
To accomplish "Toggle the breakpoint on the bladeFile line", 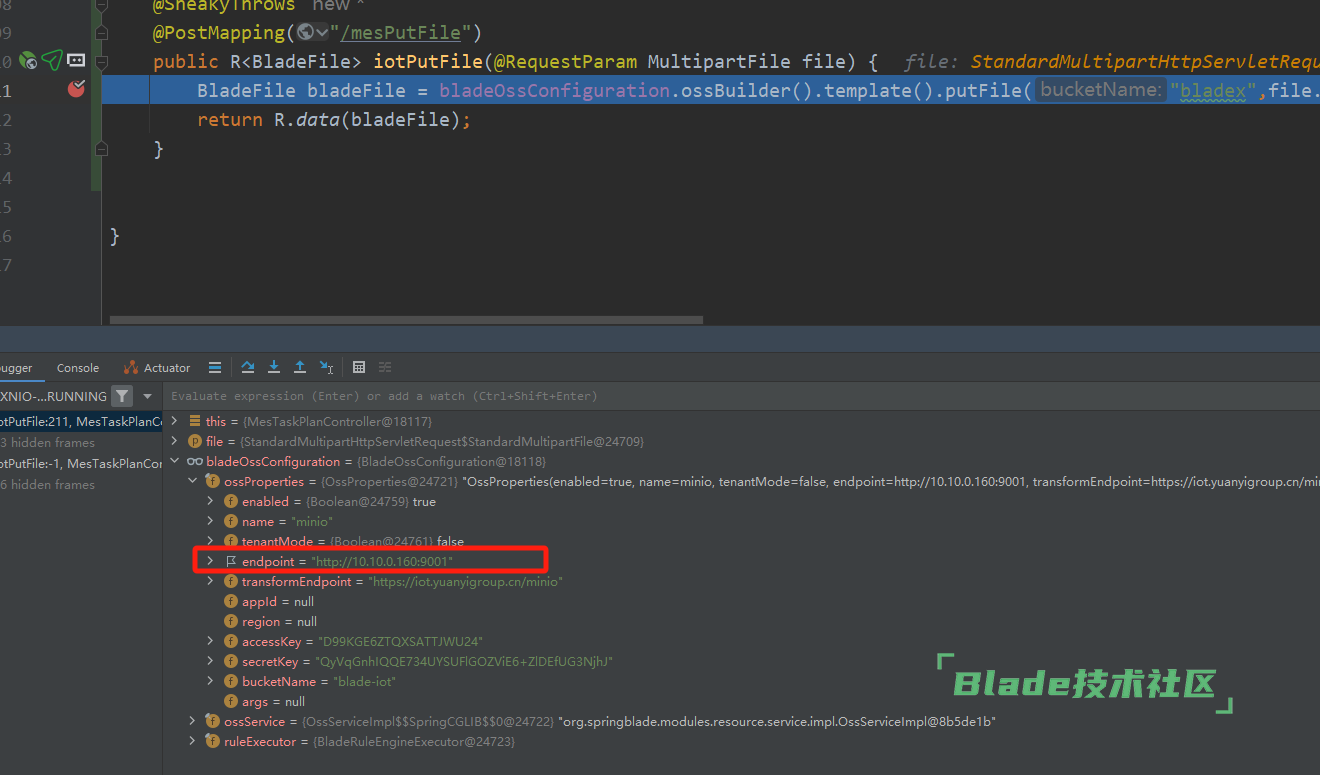I will pyautogui.click(x=76, y=90).
